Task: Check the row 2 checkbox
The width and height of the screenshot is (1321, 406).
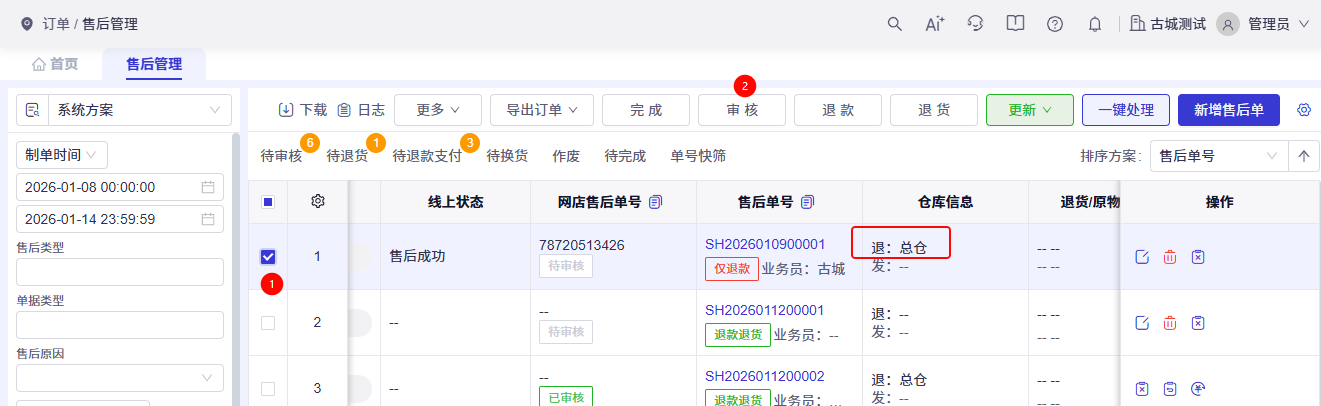Action: pos(268,322)
